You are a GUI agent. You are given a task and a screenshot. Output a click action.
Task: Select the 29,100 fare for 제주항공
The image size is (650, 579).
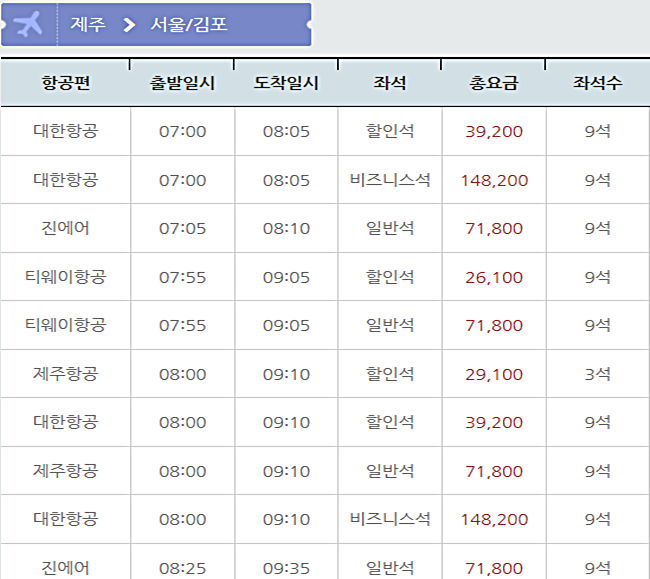point(494,374)
